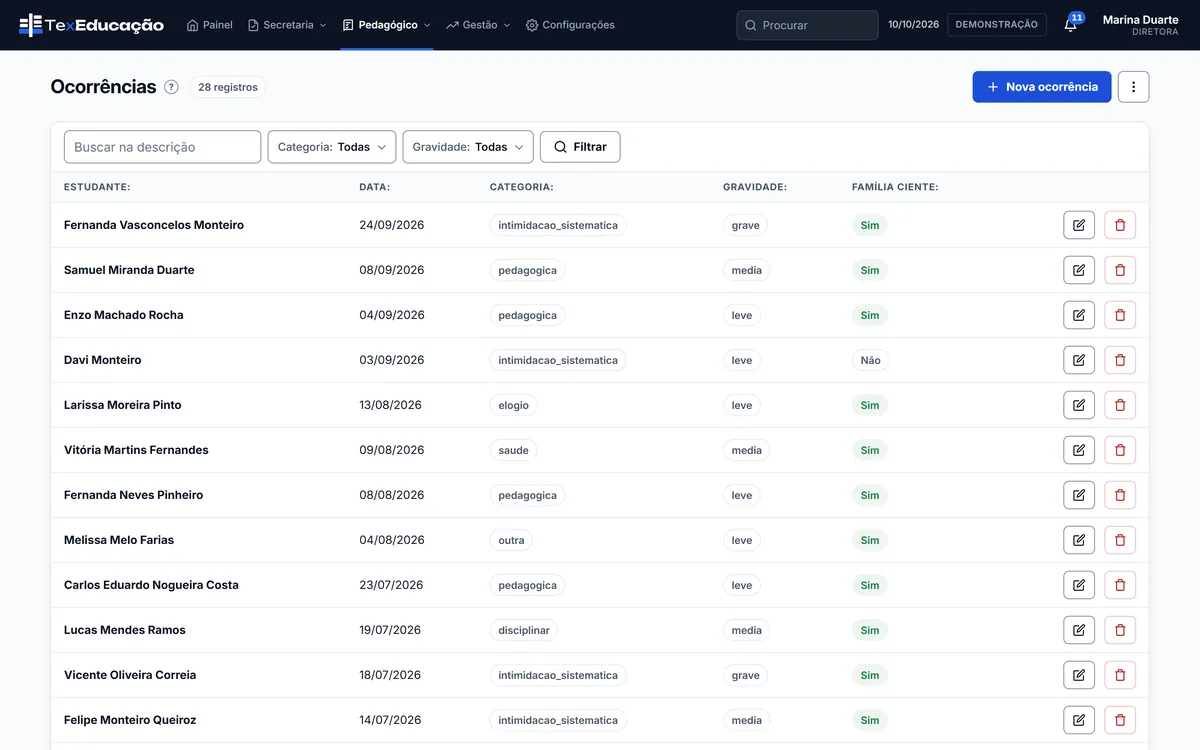The height and width of the screenshot is (750, 1200).
Task: Click the DEMONSTRAÇÃO badge
Action: [997, 25]
